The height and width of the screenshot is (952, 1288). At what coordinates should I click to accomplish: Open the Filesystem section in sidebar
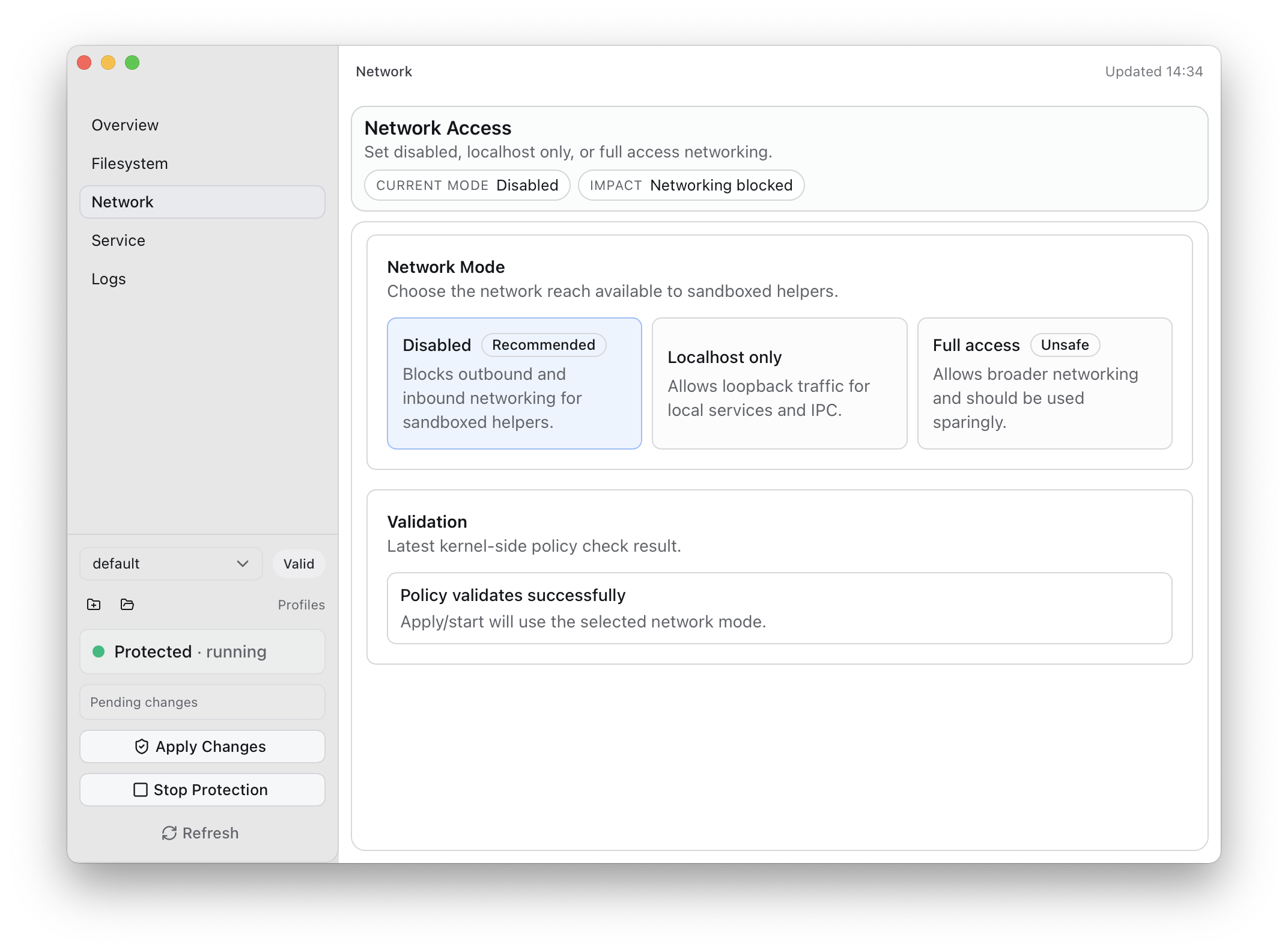coord(130,163)
